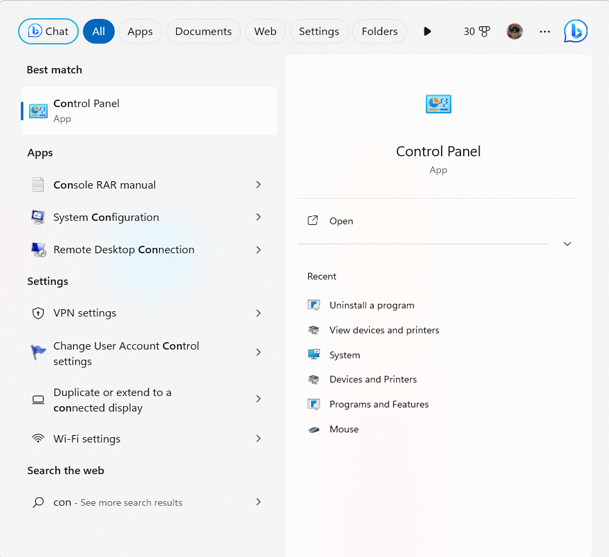Image resolution: width=609 pixels, height=557 pixels.
Task: Open recent Devices and Printers
Action: click(x=373, y=379)
